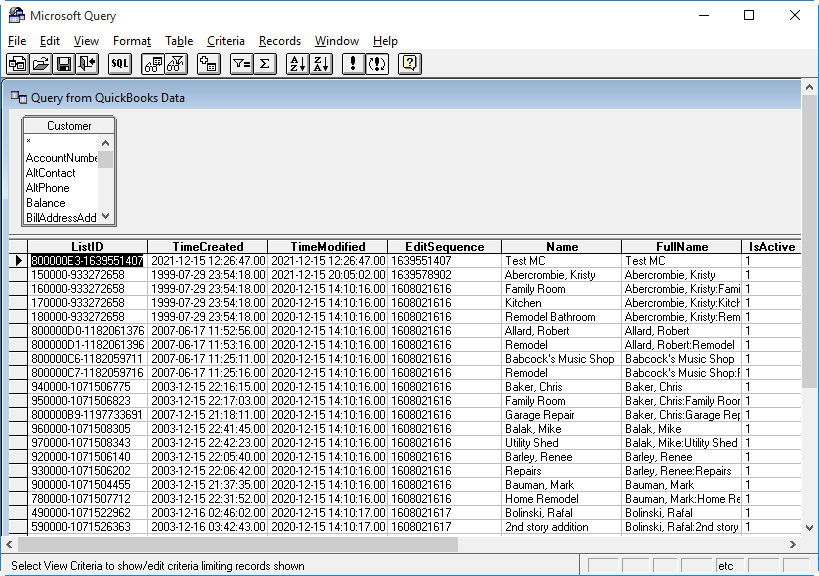
Task: Select the AccountNumber field in Customer list
Action: [x=61, y=158]
